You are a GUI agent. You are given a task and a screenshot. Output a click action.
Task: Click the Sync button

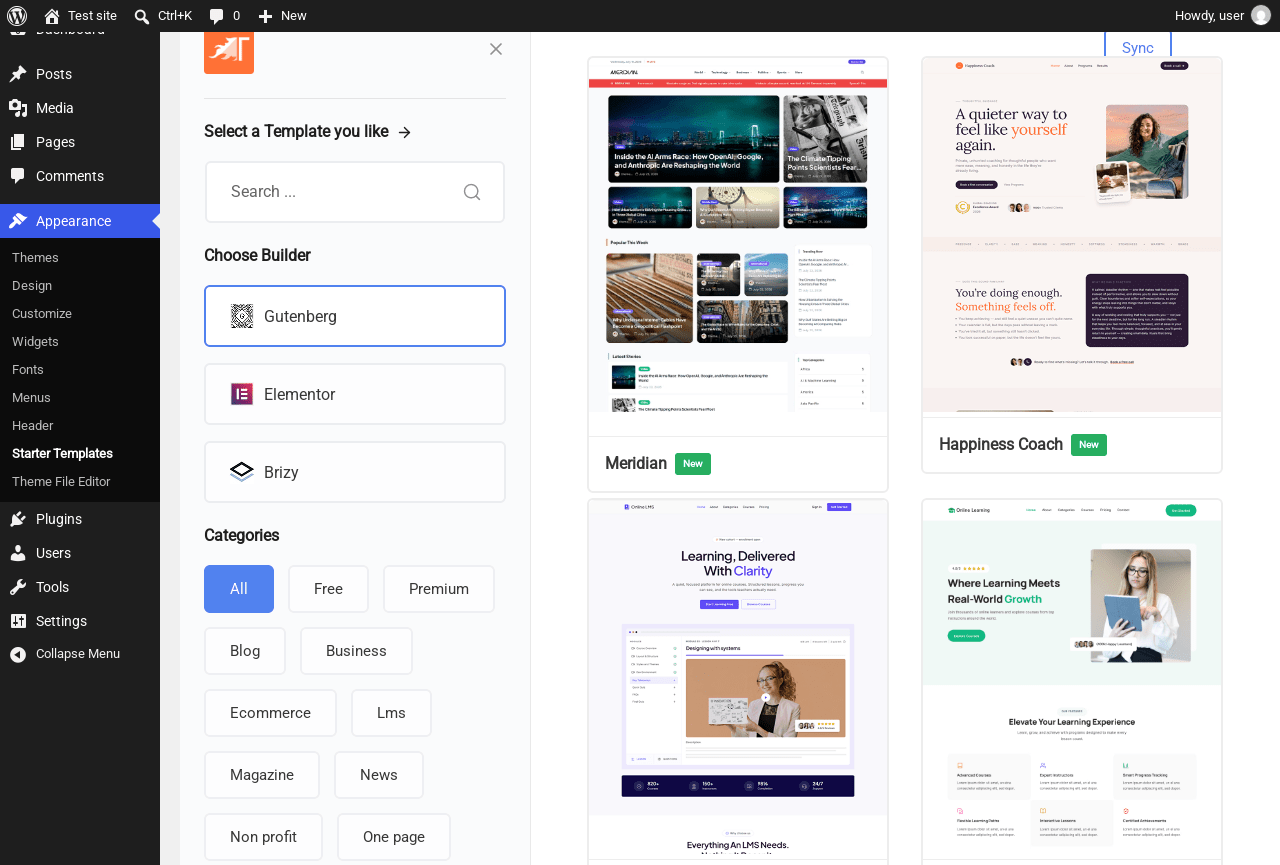pos(1138,47)
